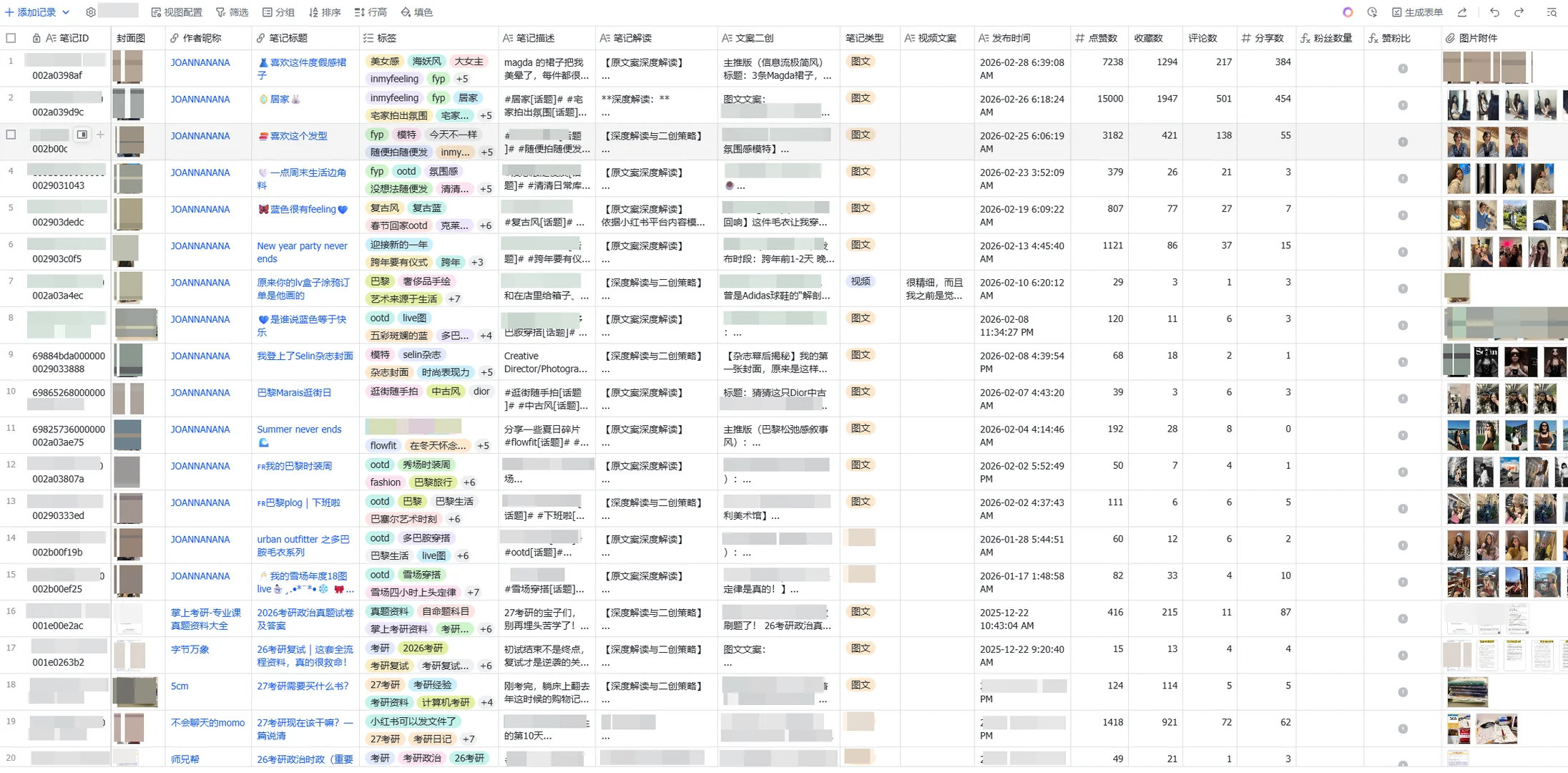Expand the +6 tags in 我的巴黎时装周 row
Screen dimensions: 1568x773
point(469,482)
